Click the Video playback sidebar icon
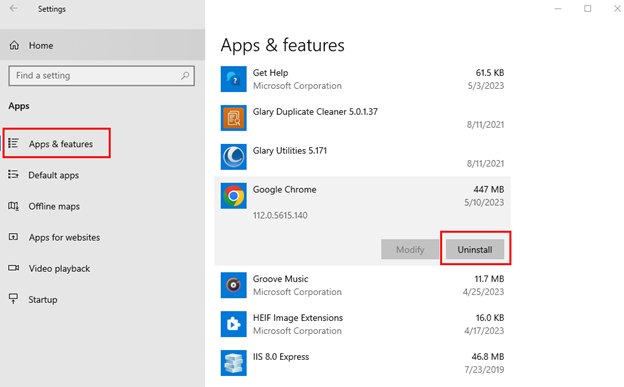Viewport: 624px width, 387px height. click(14, 268)
